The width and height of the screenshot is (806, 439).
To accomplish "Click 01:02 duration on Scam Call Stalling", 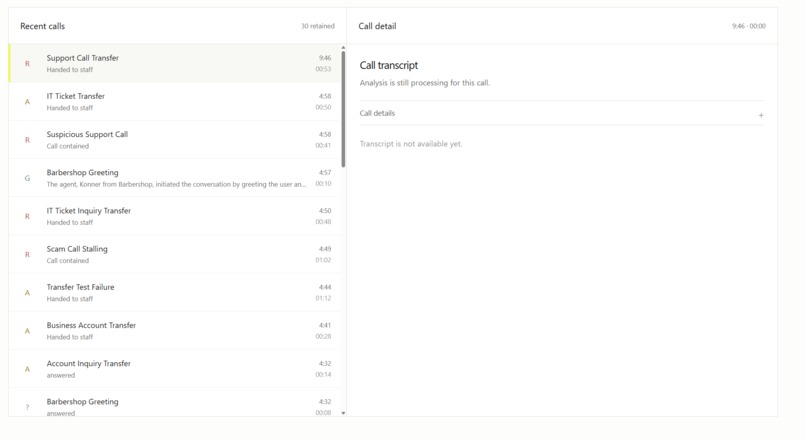I will (323, 260).
